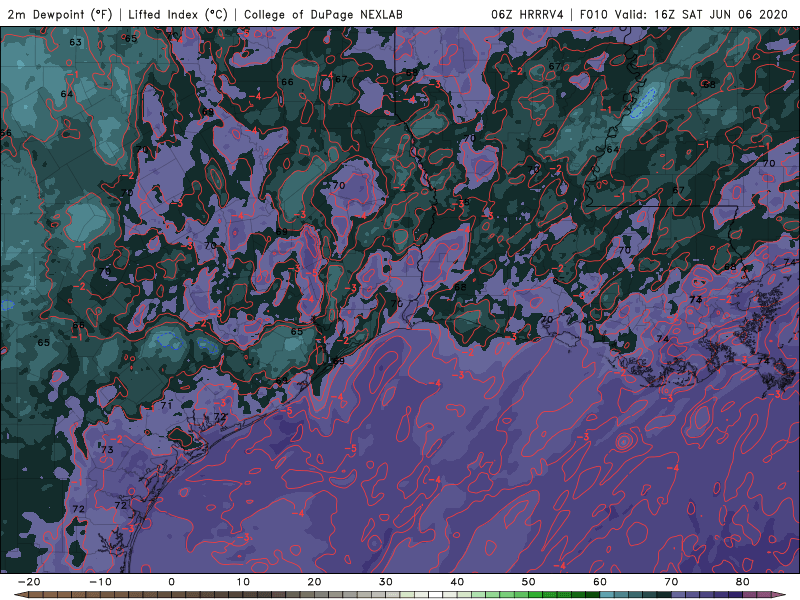This screenshot has height=600, width=800.
Task: Click the "Lifted Index (°C)" title text
Action: point(178,14)
